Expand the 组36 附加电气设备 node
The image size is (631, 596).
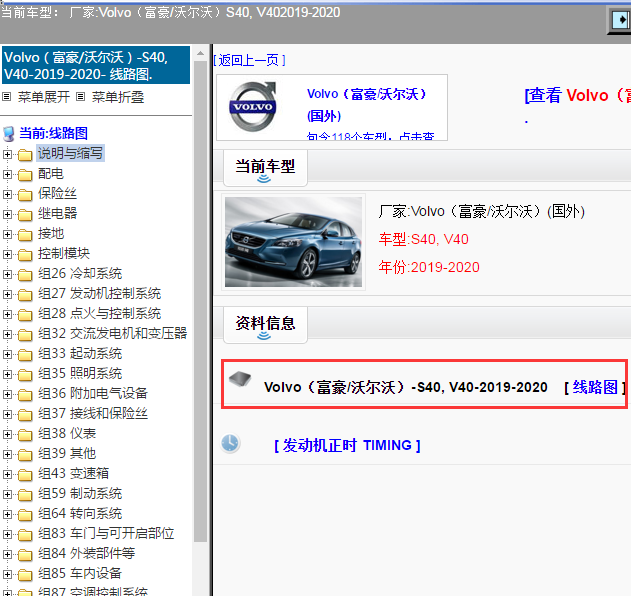pos(7,394)
